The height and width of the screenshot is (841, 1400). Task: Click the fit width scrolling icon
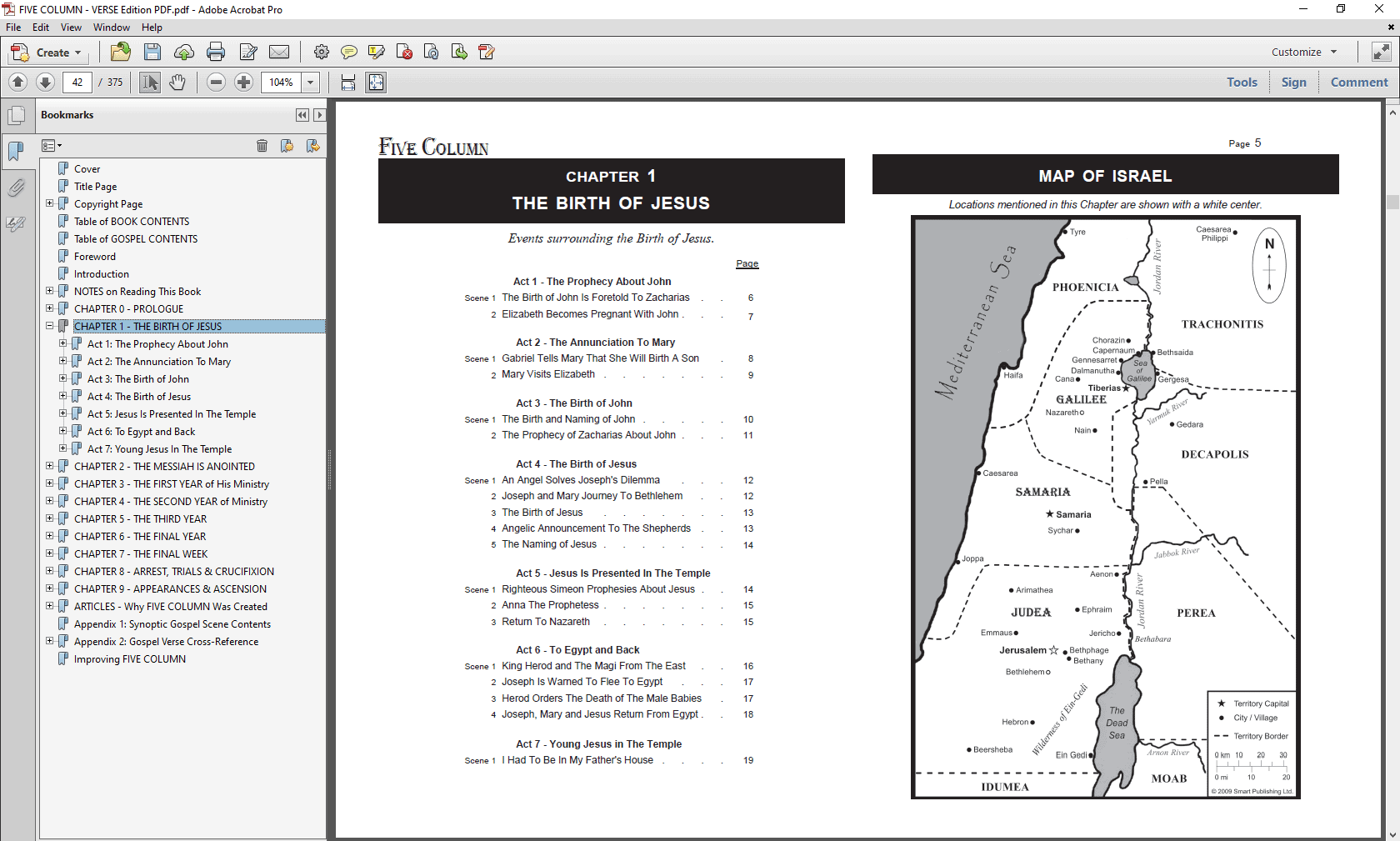click(x=348, y=82)
